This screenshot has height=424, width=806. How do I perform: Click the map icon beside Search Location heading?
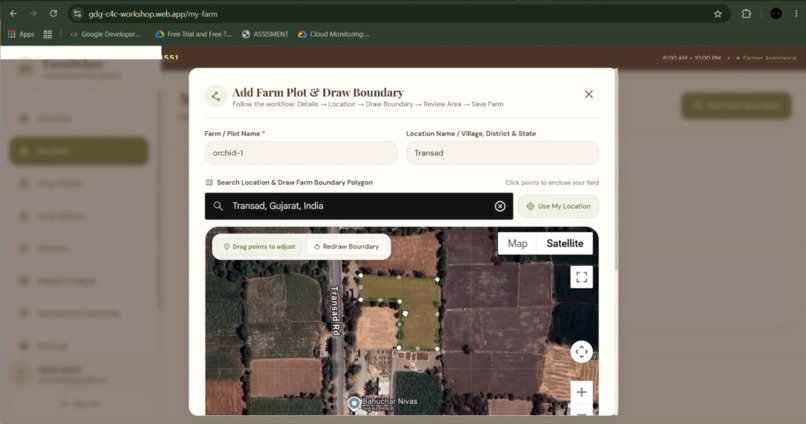[209, 182]
